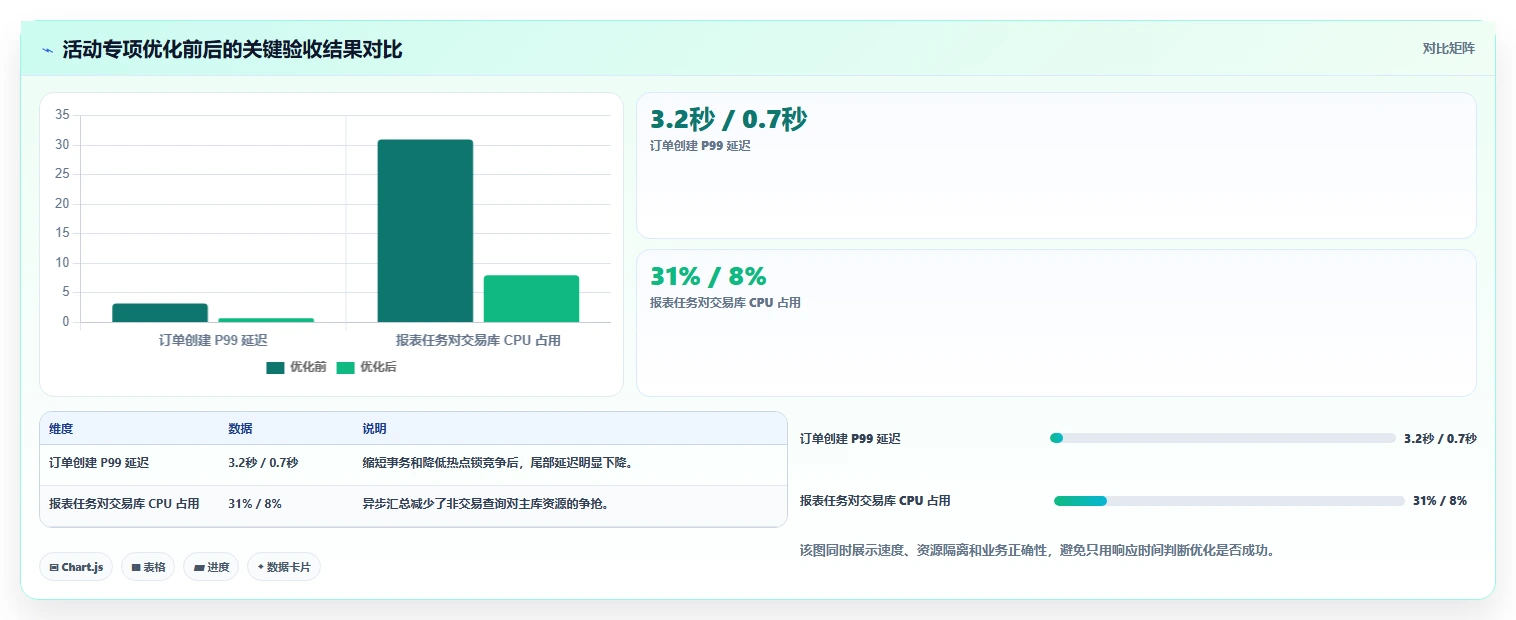Click the 进度 tag chip

(211, 567)
